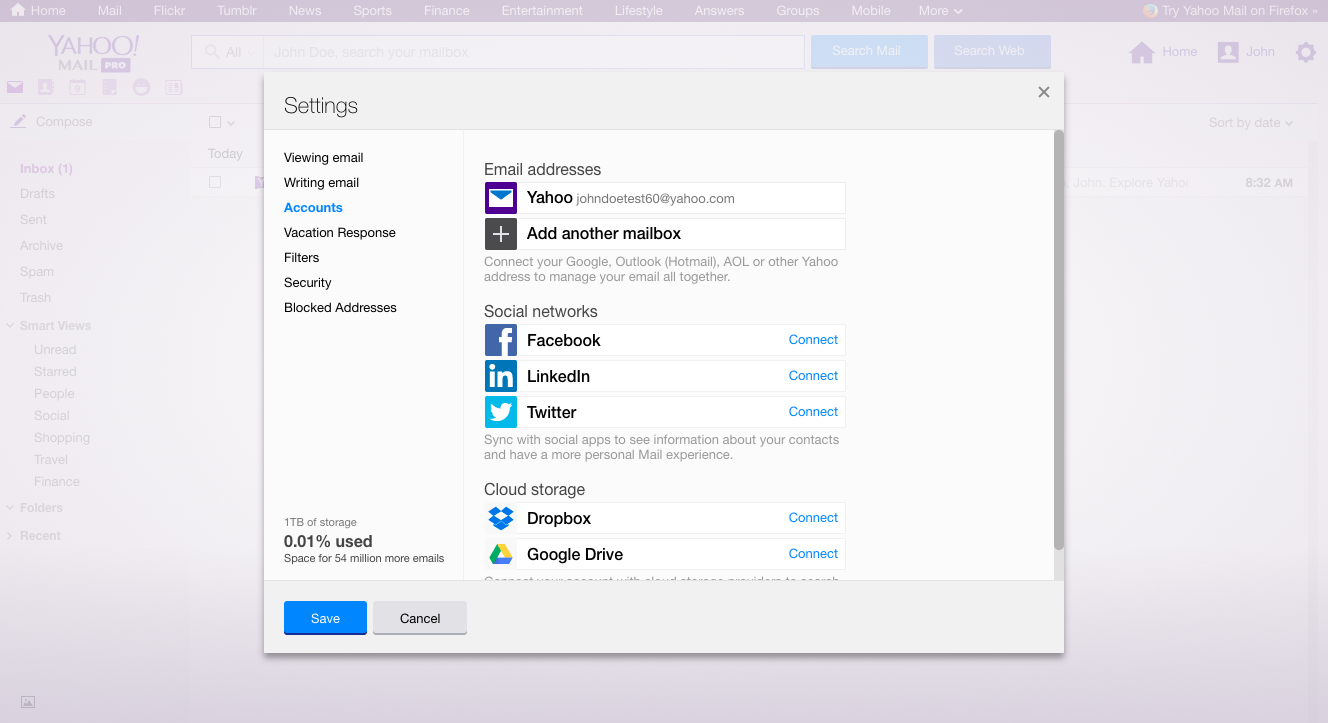Toggle the select-all checkbox above the inbox
1328x723 pixels.
coord(214,120)
